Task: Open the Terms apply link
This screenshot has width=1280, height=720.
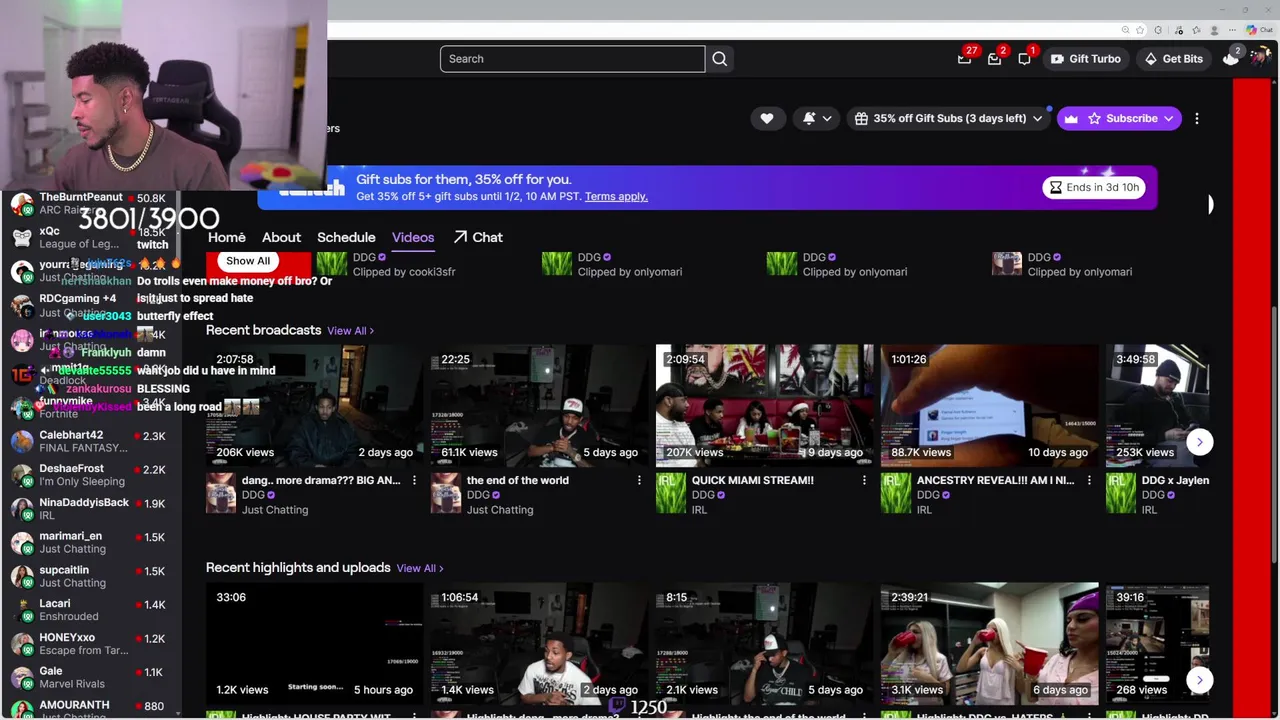Action: 616,196
